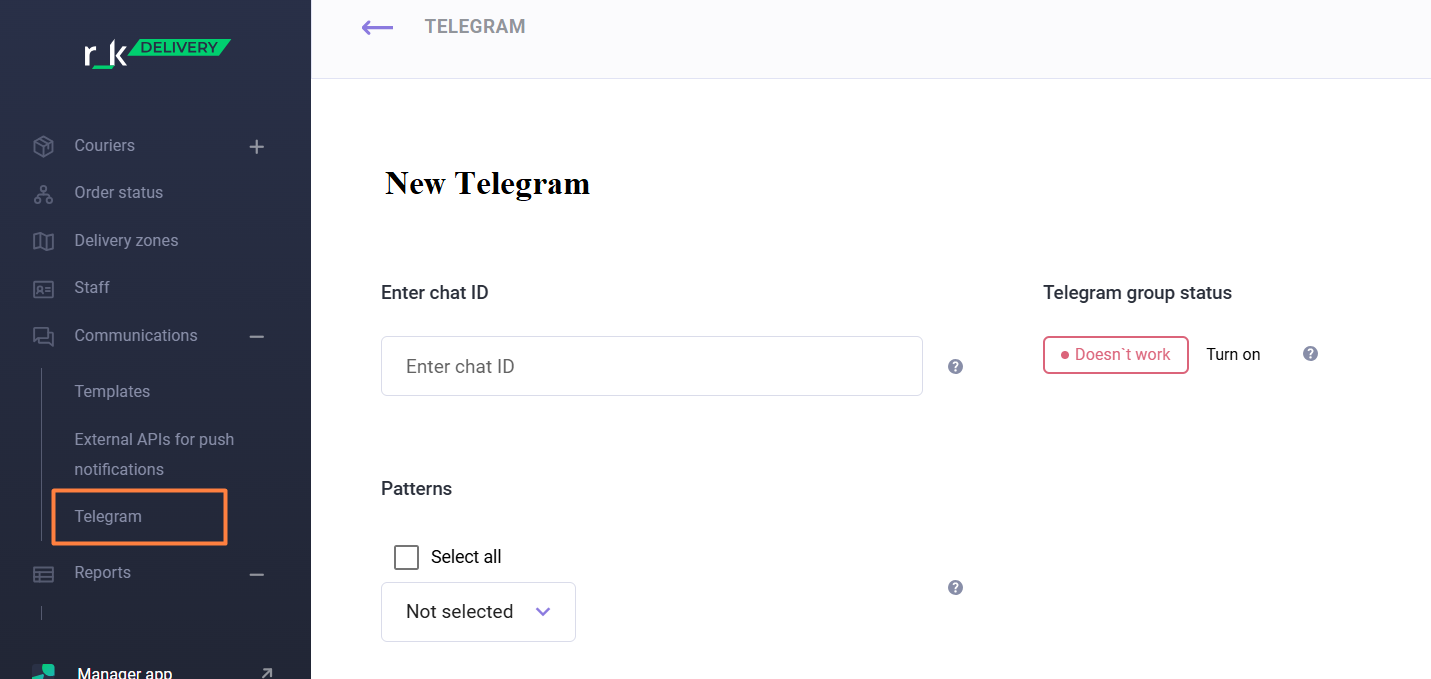Click help icon next to Turn on
The image size is (1431, 679).
pyautogui.click(x=1310, y=354)
